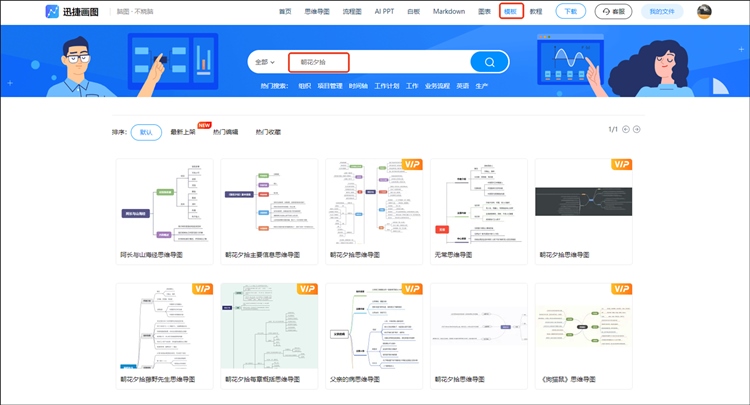Click hot search tag 工作
The width and height of the screenshot is (750, 405).
412,86
